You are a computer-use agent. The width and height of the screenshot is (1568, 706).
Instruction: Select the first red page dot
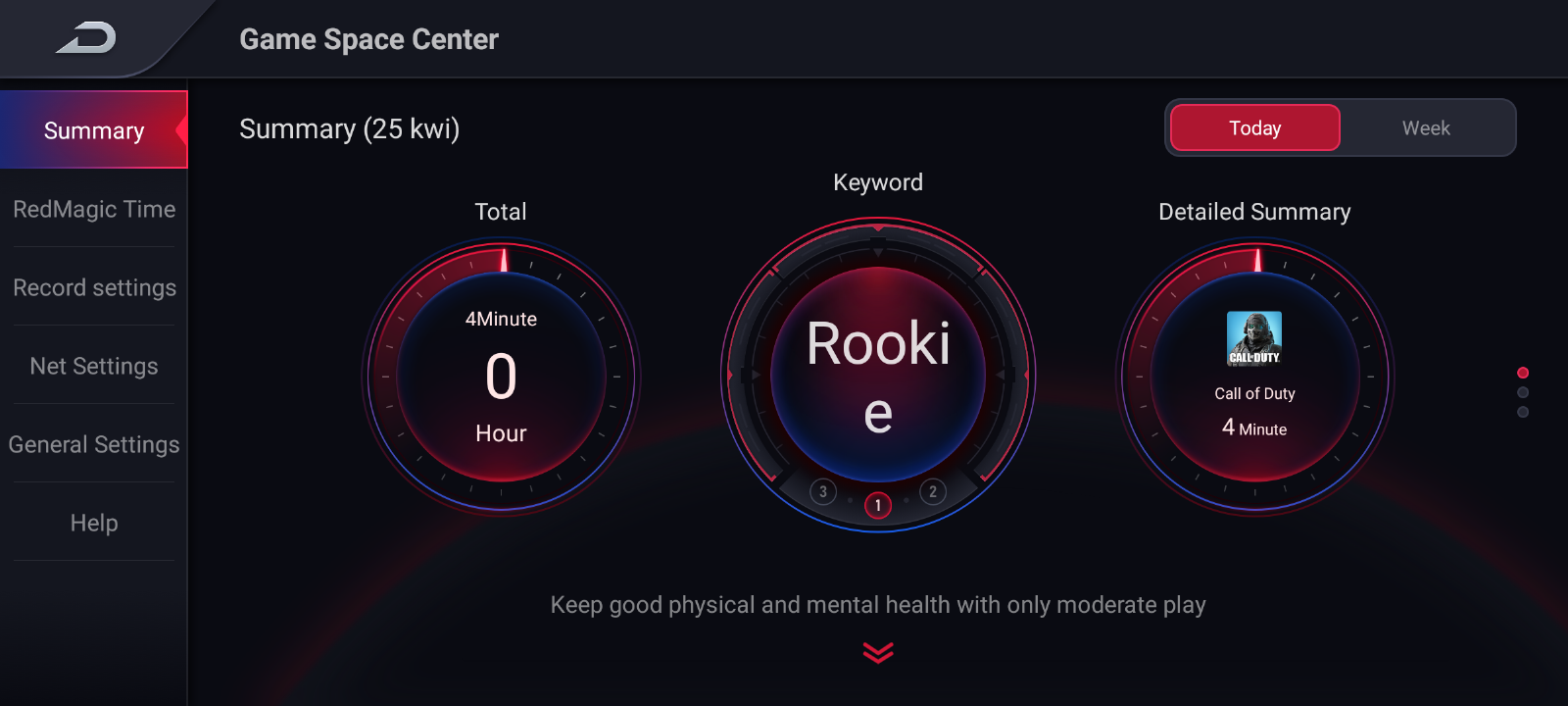coord(1523,373)
